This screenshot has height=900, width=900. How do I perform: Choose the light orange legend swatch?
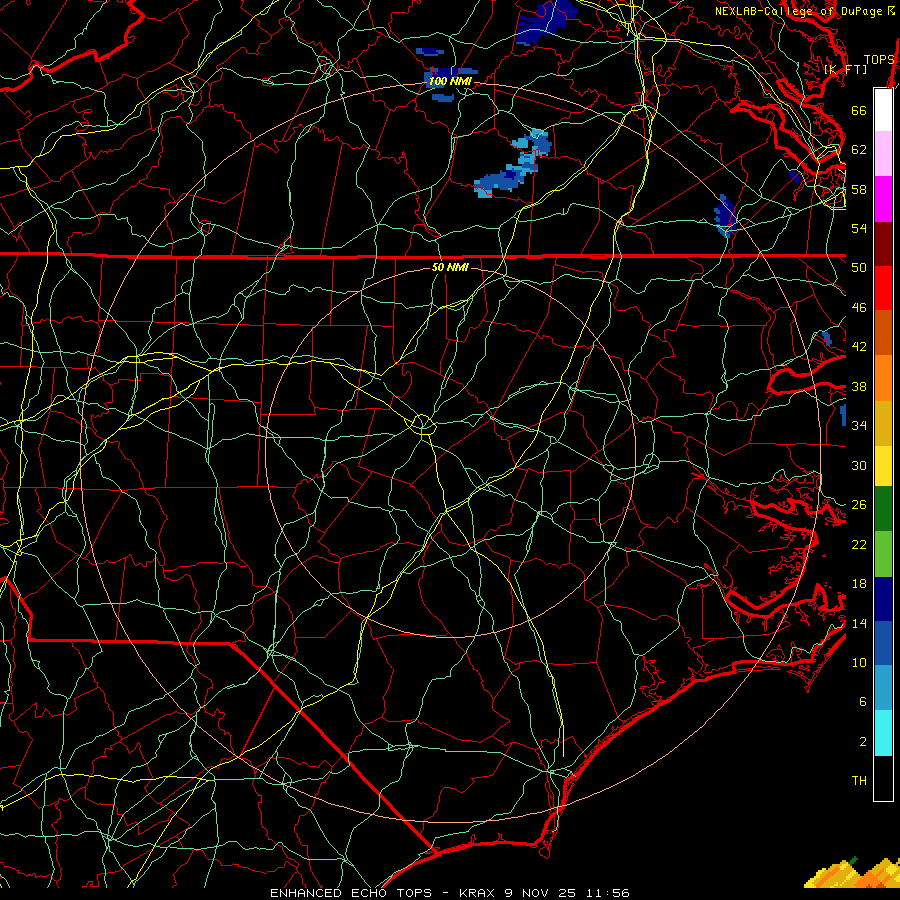tap(883, 378)
